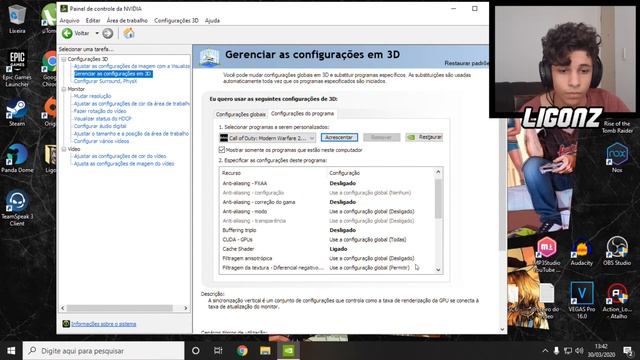Open Task View from the taskbar
This screenshot has height=360, width=640.
tap(218, 351)
